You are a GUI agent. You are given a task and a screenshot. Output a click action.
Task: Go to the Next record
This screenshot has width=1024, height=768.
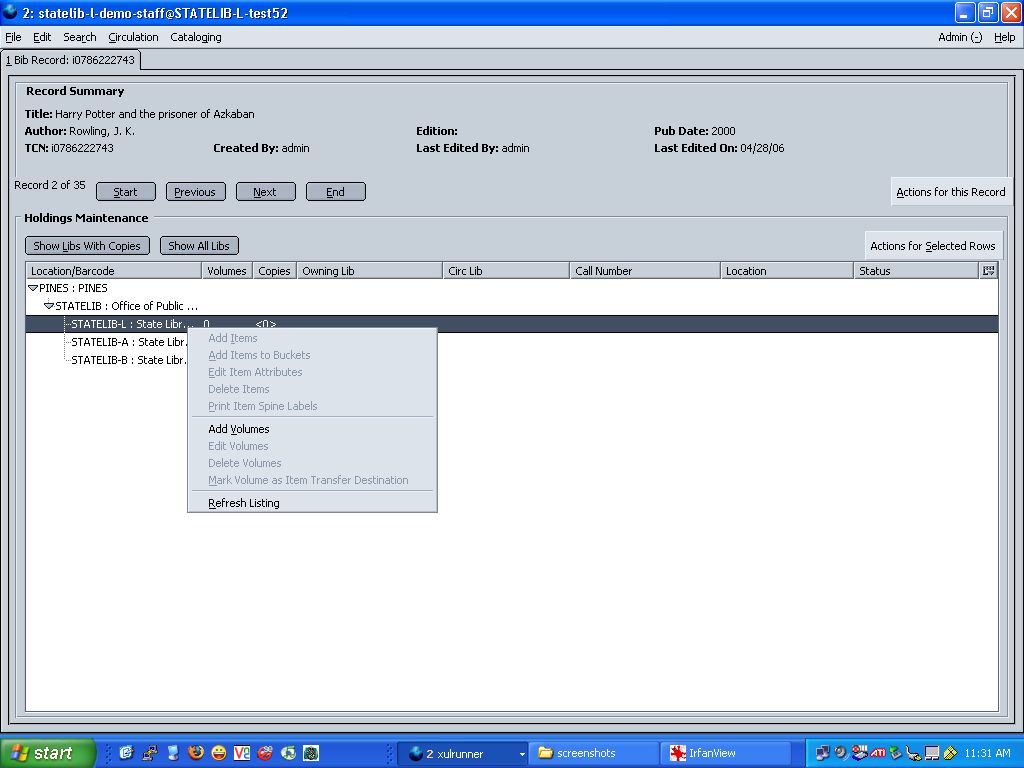click(x=265, y=192)
